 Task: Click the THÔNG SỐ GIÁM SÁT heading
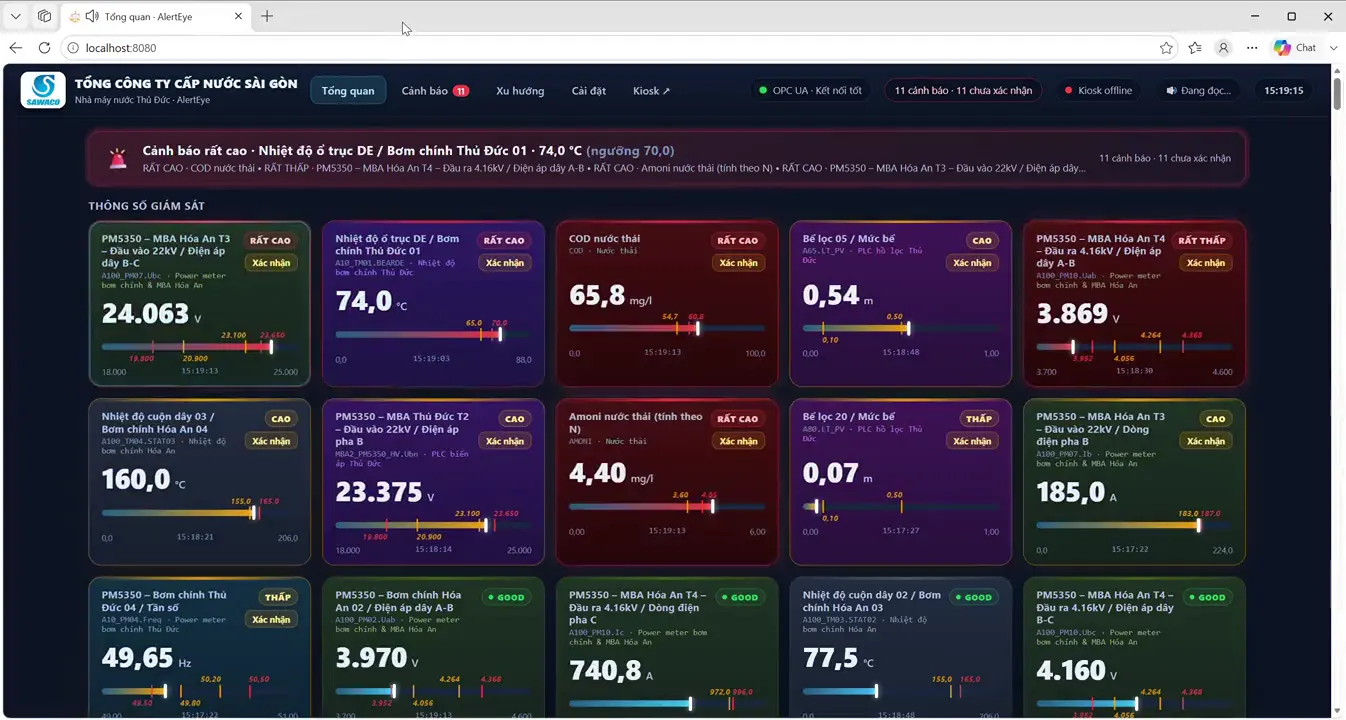(x=146, y=206)
